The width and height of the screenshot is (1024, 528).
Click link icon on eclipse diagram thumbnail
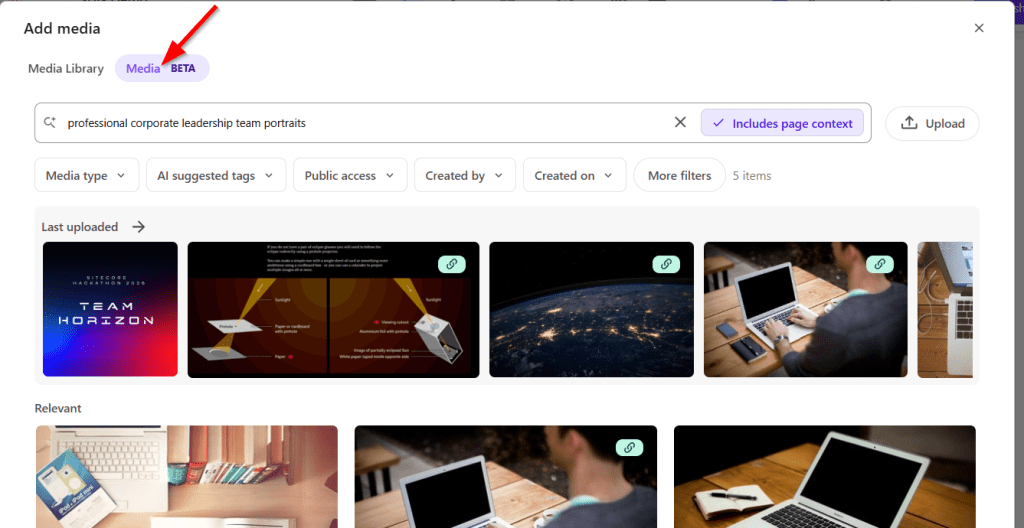coord(451,264)
